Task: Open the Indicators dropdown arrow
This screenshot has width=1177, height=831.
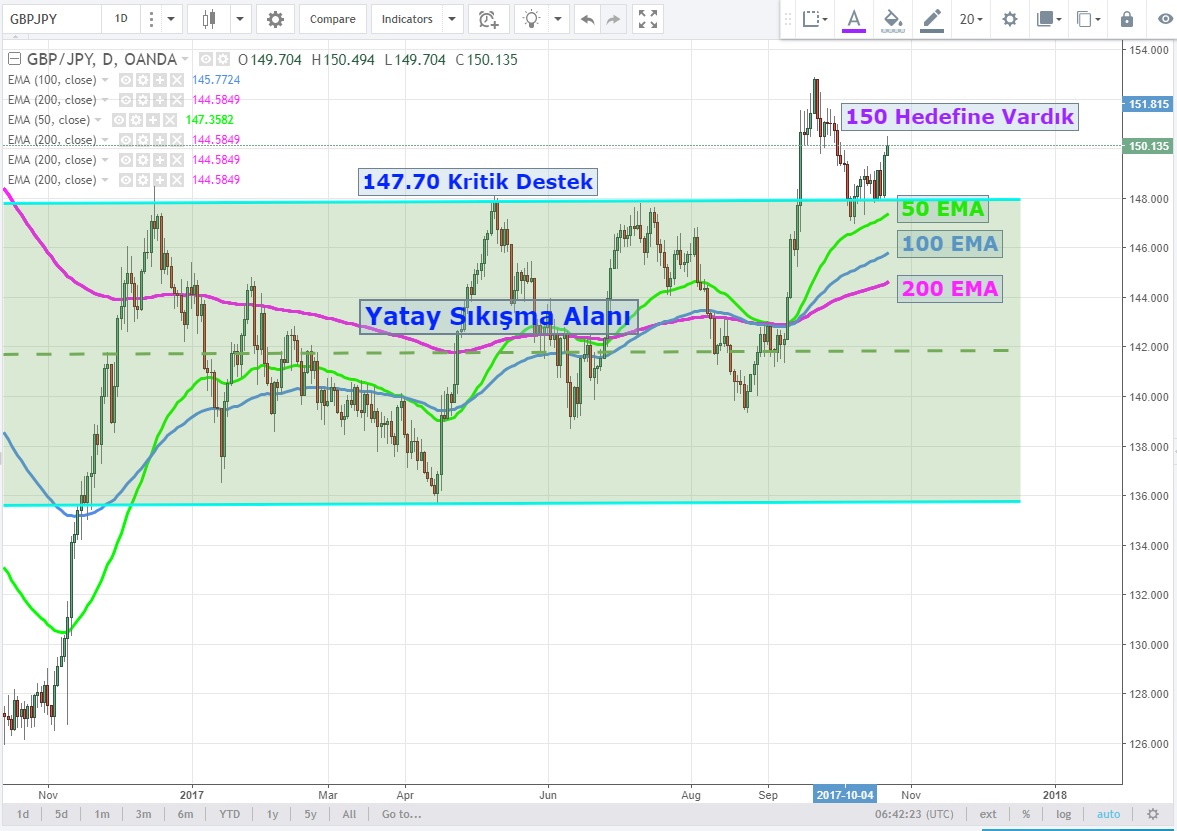Action: pos(452,19)
